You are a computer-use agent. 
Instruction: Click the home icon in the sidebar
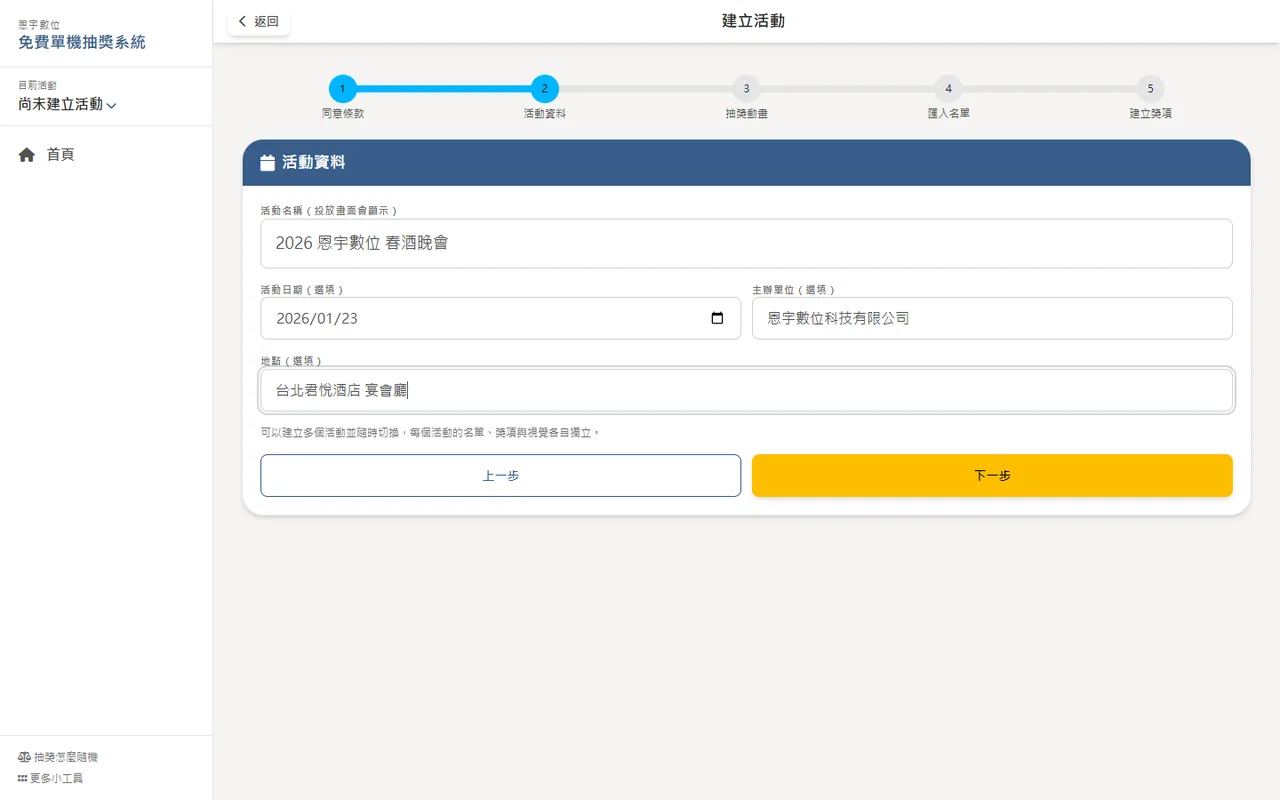(x=27, y=155)
